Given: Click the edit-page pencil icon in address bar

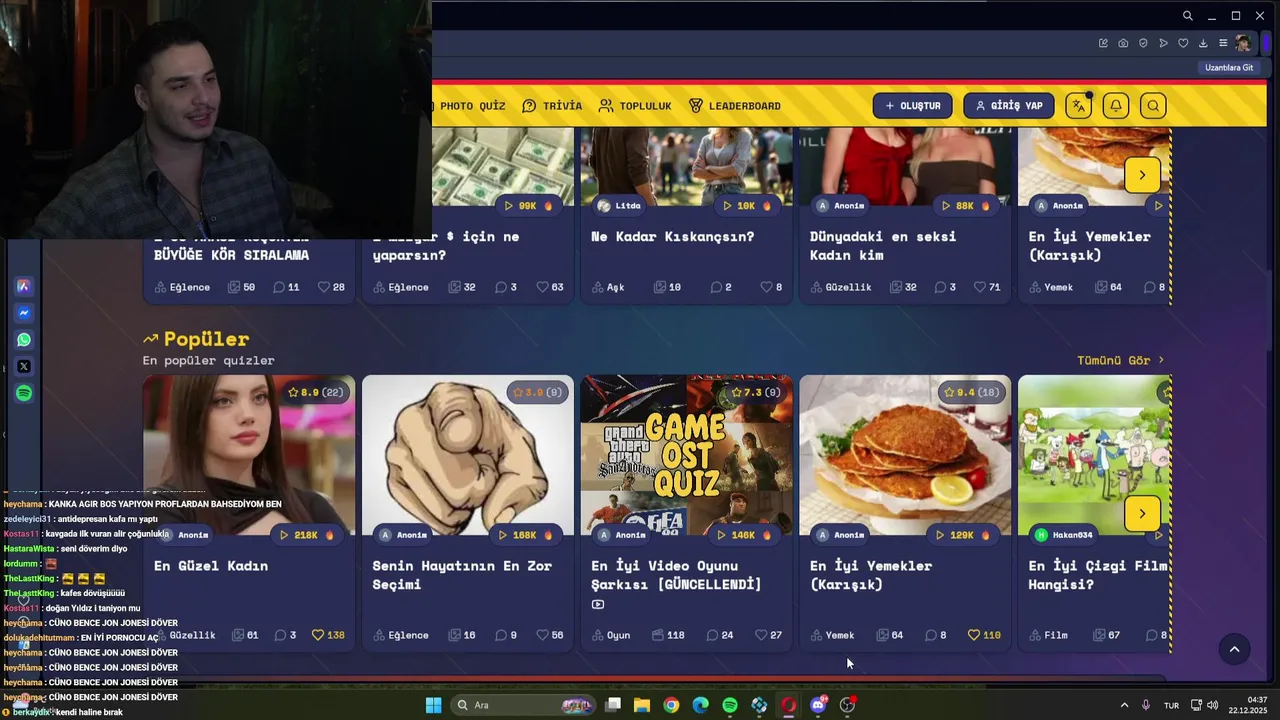Looking at the screenshot, I should click(1103, 43).
